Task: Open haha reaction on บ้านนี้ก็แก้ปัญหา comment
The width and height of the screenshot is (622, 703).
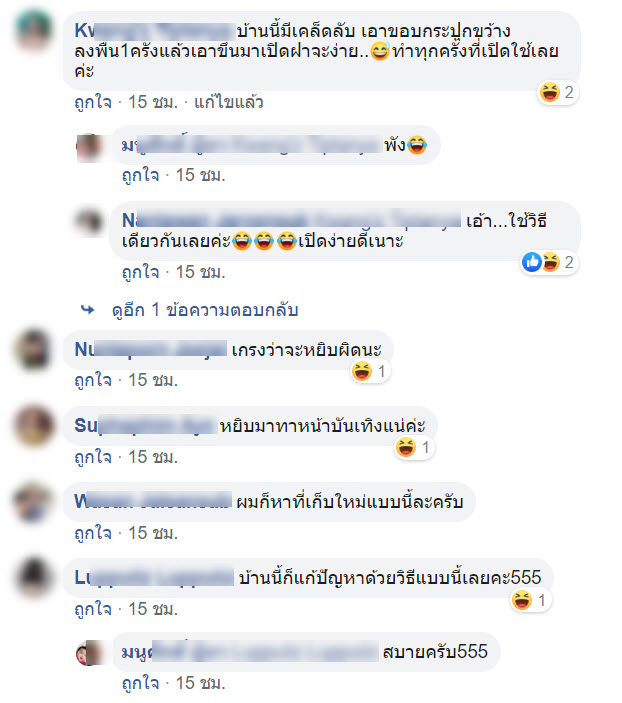Action: coord(531,600)
